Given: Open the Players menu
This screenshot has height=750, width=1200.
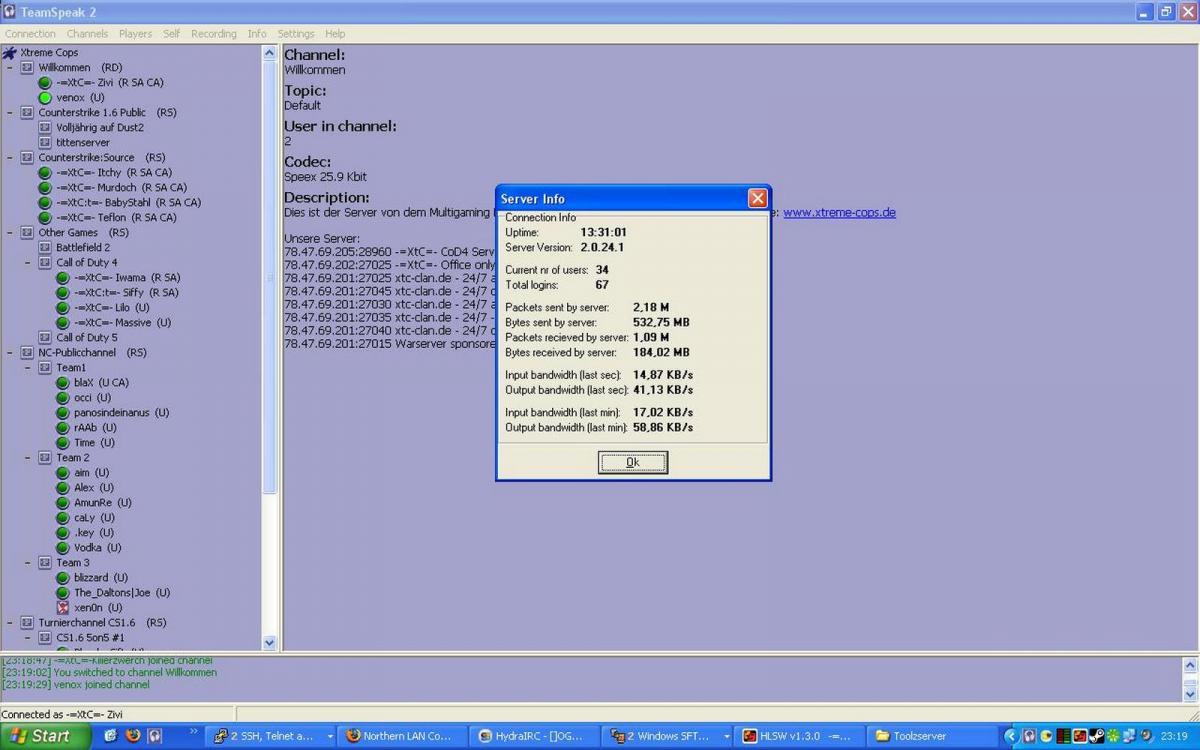Looking at the screenshot, I should pos(135,34).
